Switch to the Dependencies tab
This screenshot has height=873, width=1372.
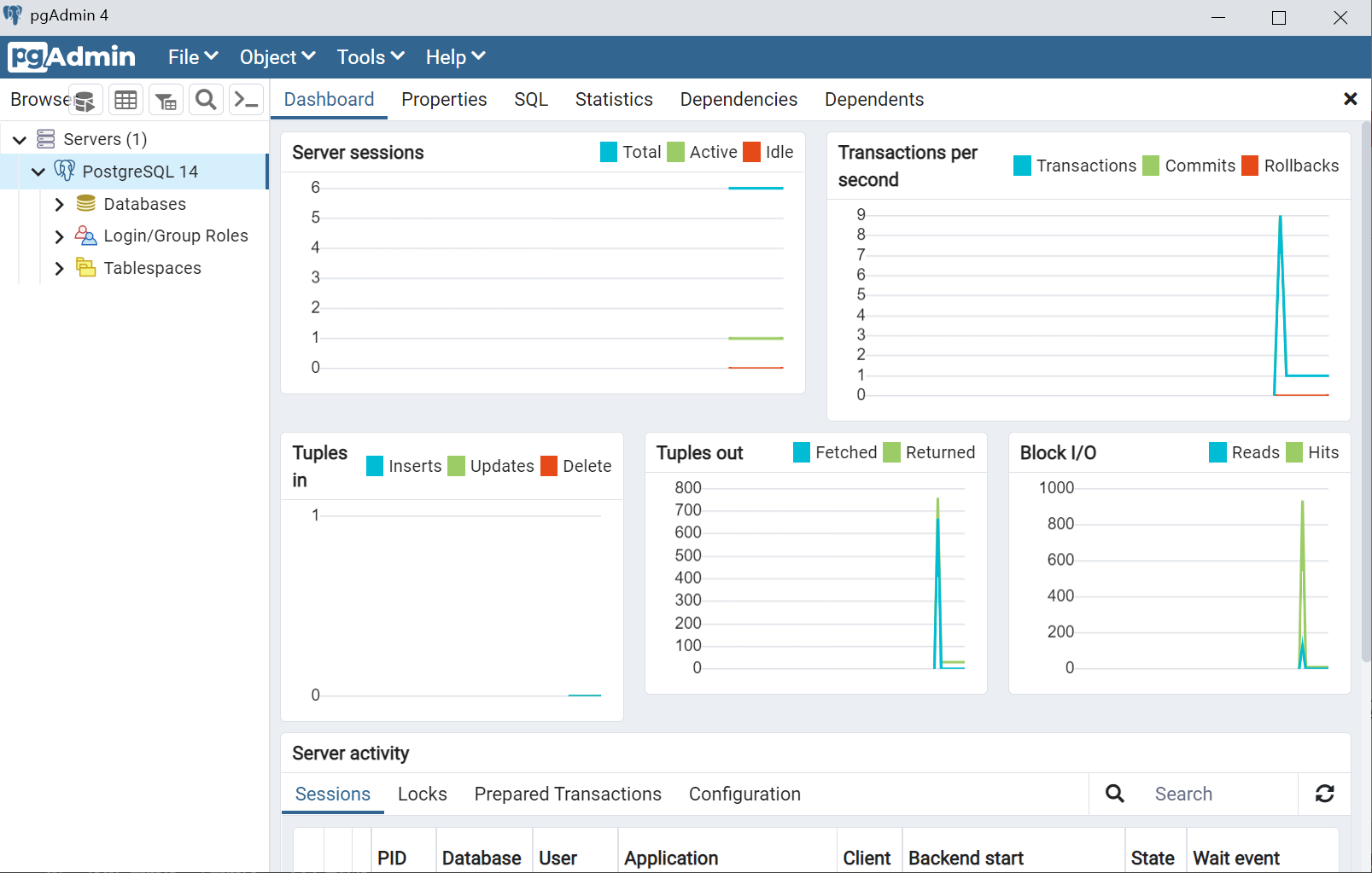739,99
